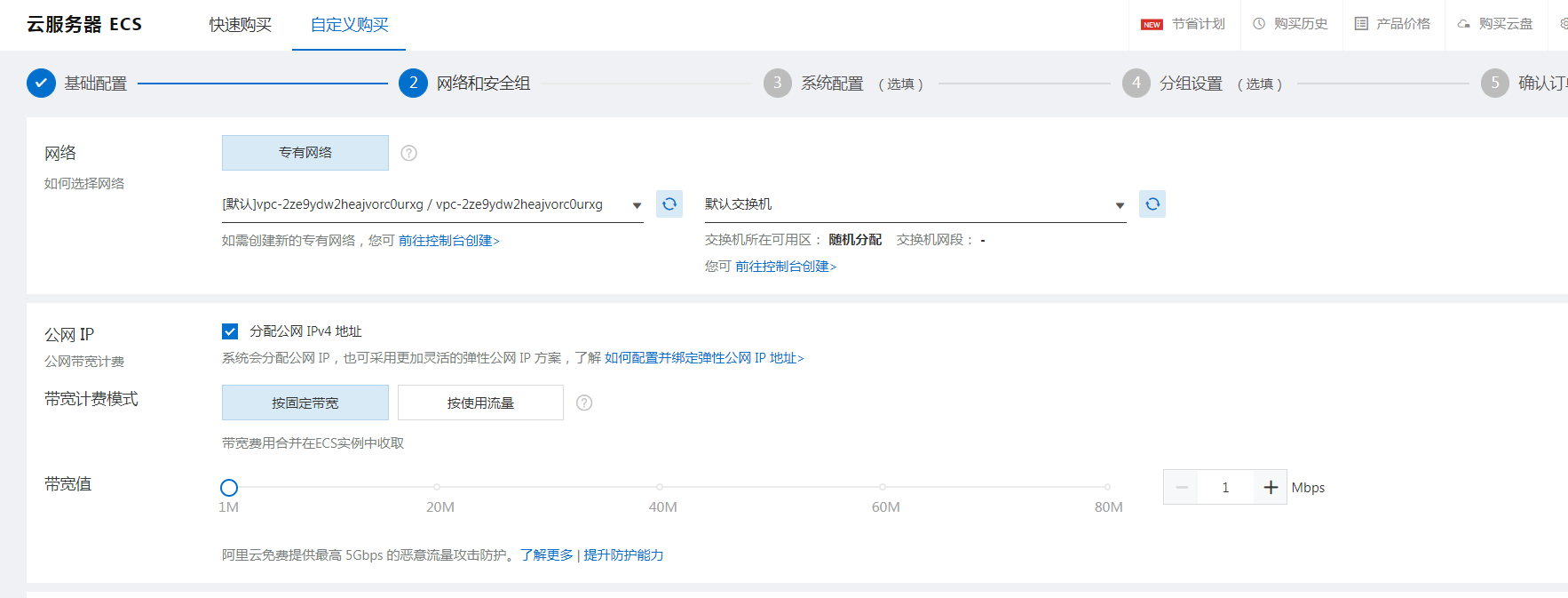Viewport: 1568px width, 598px height.
Task: Go back to step 基础配置 checkmark
Action: pos(41,83)
